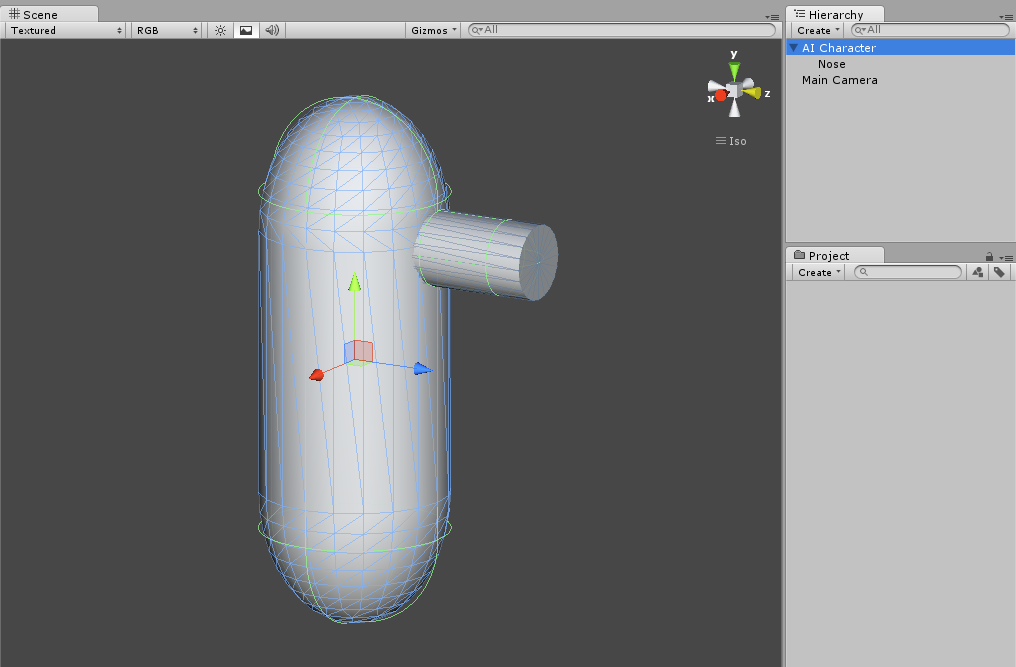Select Main Camera in the Hierarchy

coord(839,80)
